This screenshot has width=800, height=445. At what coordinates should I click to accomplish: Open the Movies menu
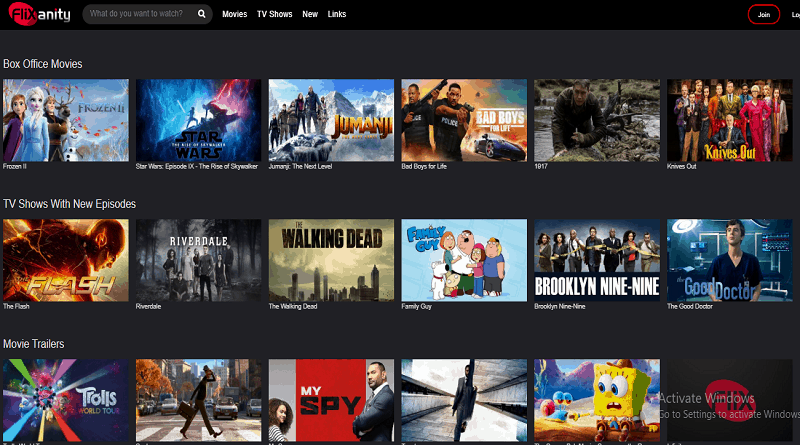234,15
